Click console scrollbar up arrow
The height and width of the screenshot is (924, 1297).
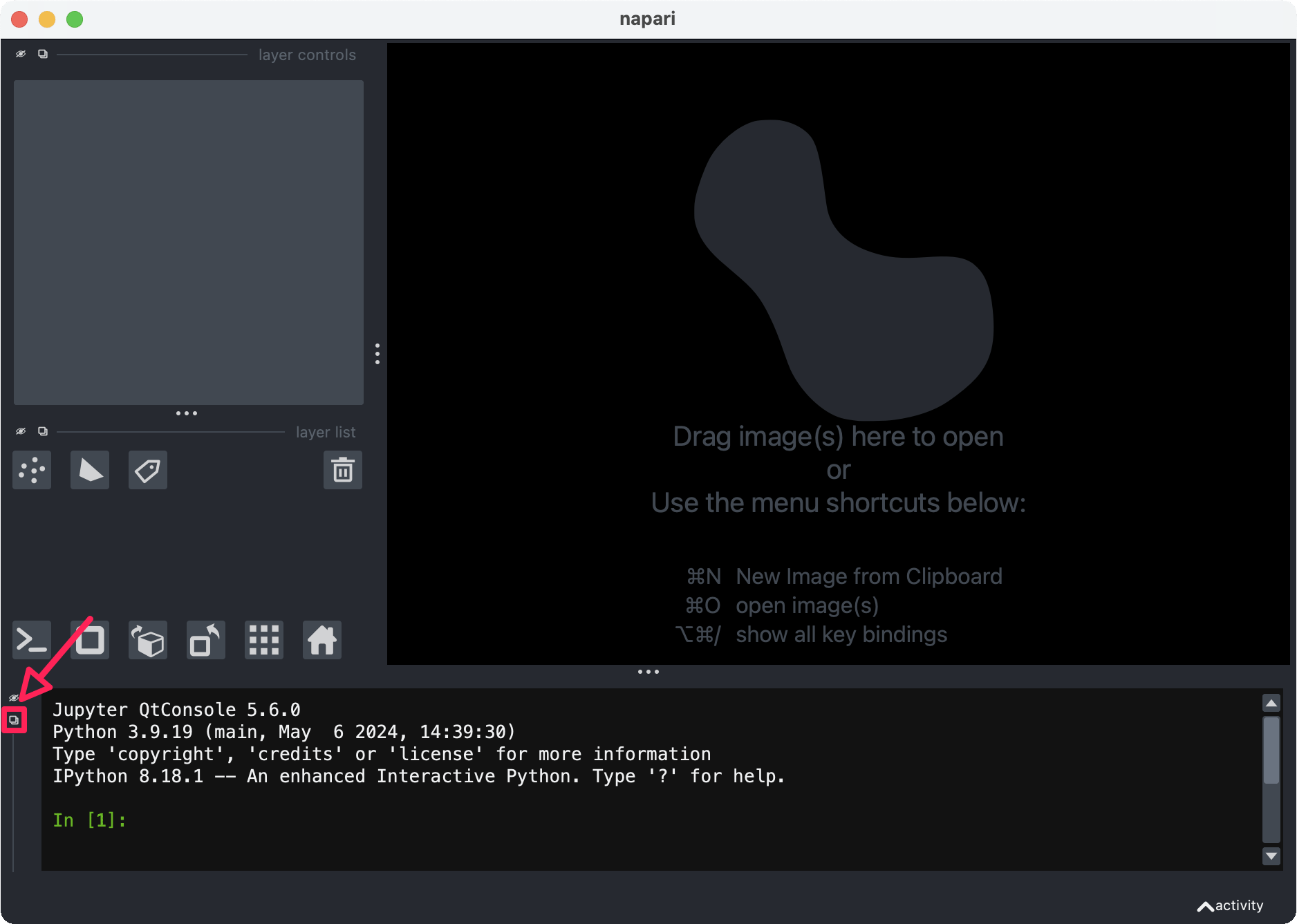coord(1271,703)
